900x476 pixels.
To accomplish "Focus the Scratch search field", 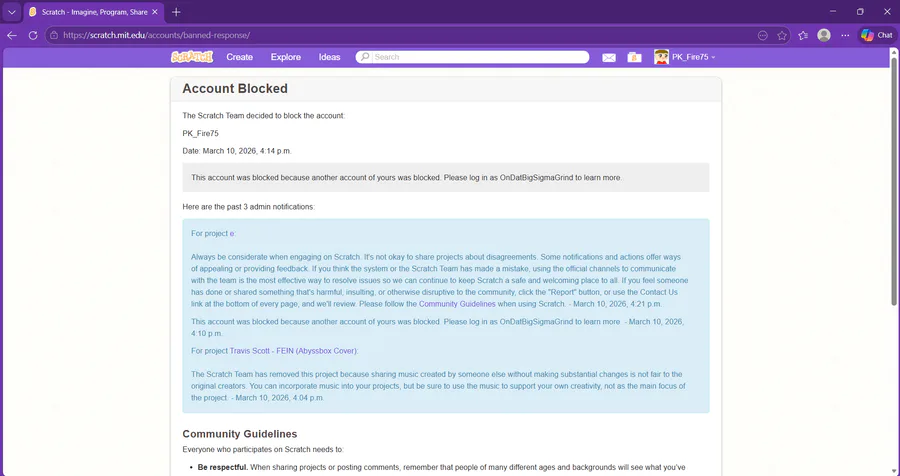I will click(472, 57).
